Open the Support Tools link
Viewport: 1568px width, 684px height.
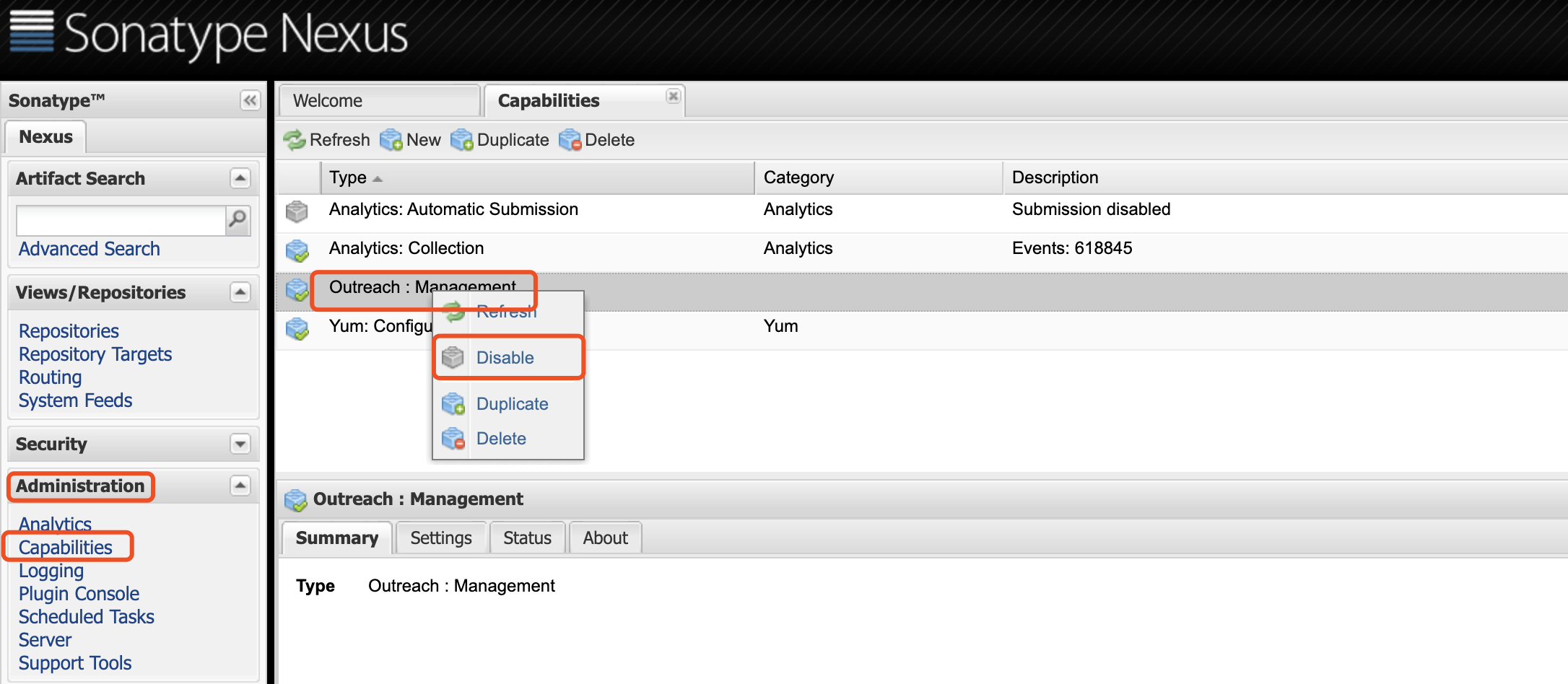[75, 663]
